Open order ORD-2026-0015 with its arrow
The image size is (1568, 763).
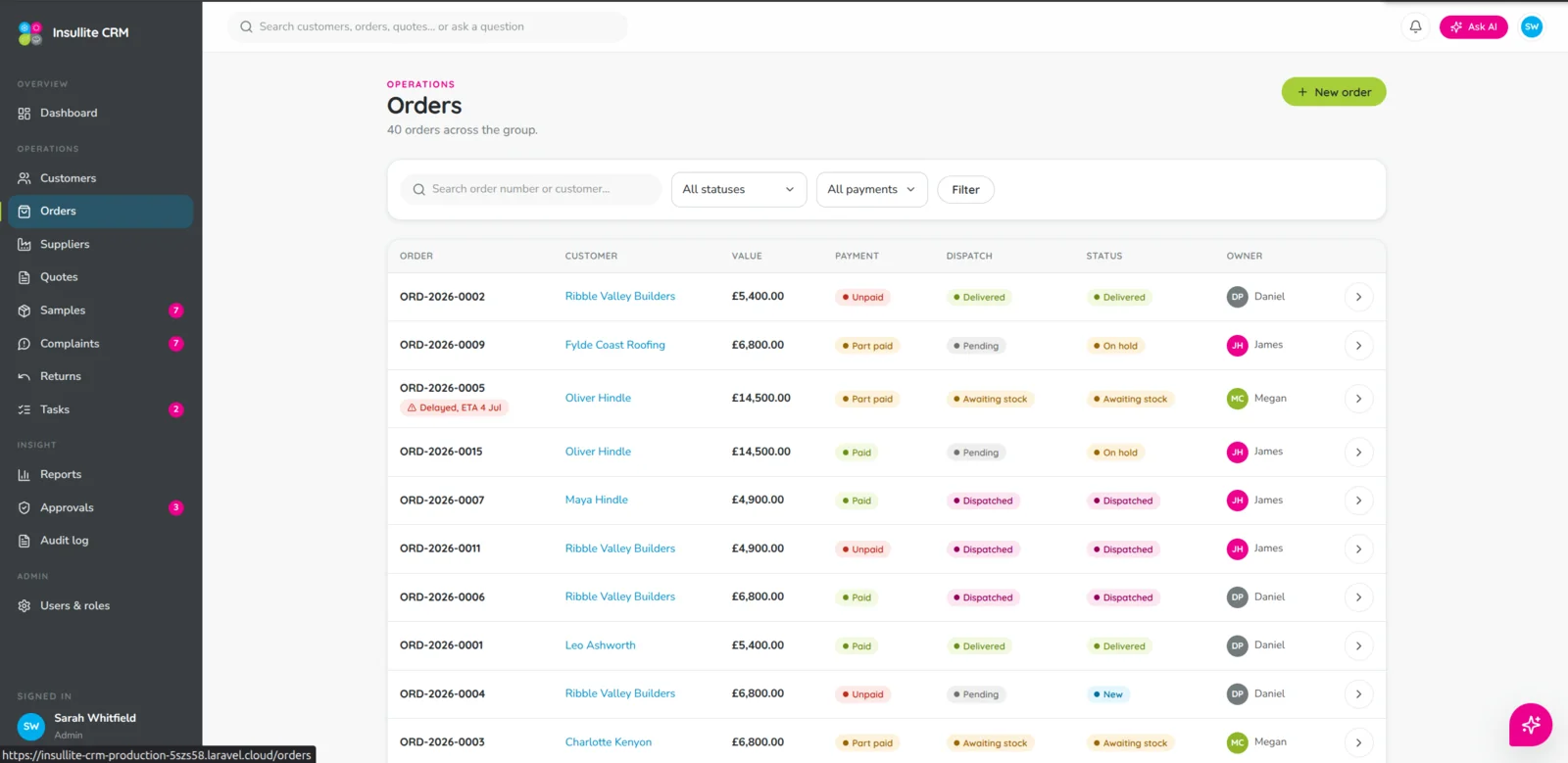[1358, 453]
